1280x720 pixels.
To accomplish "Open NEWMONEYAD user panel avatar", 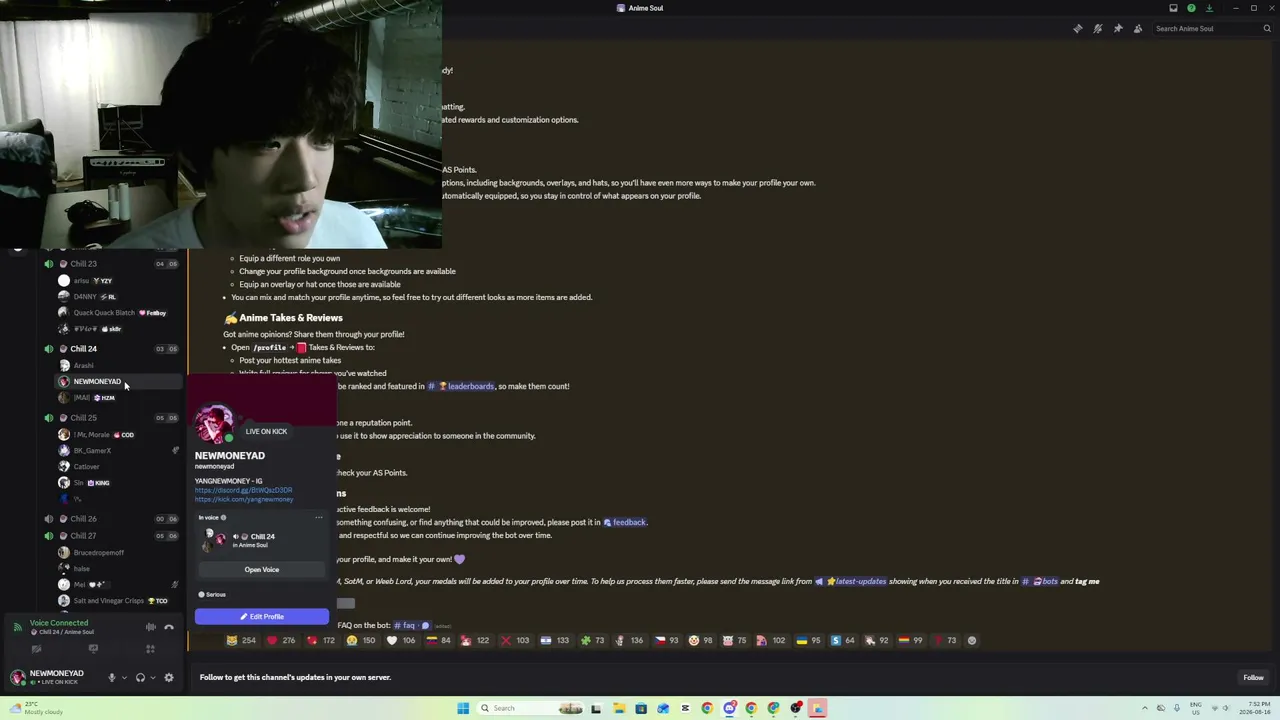I will pos(17,677).
